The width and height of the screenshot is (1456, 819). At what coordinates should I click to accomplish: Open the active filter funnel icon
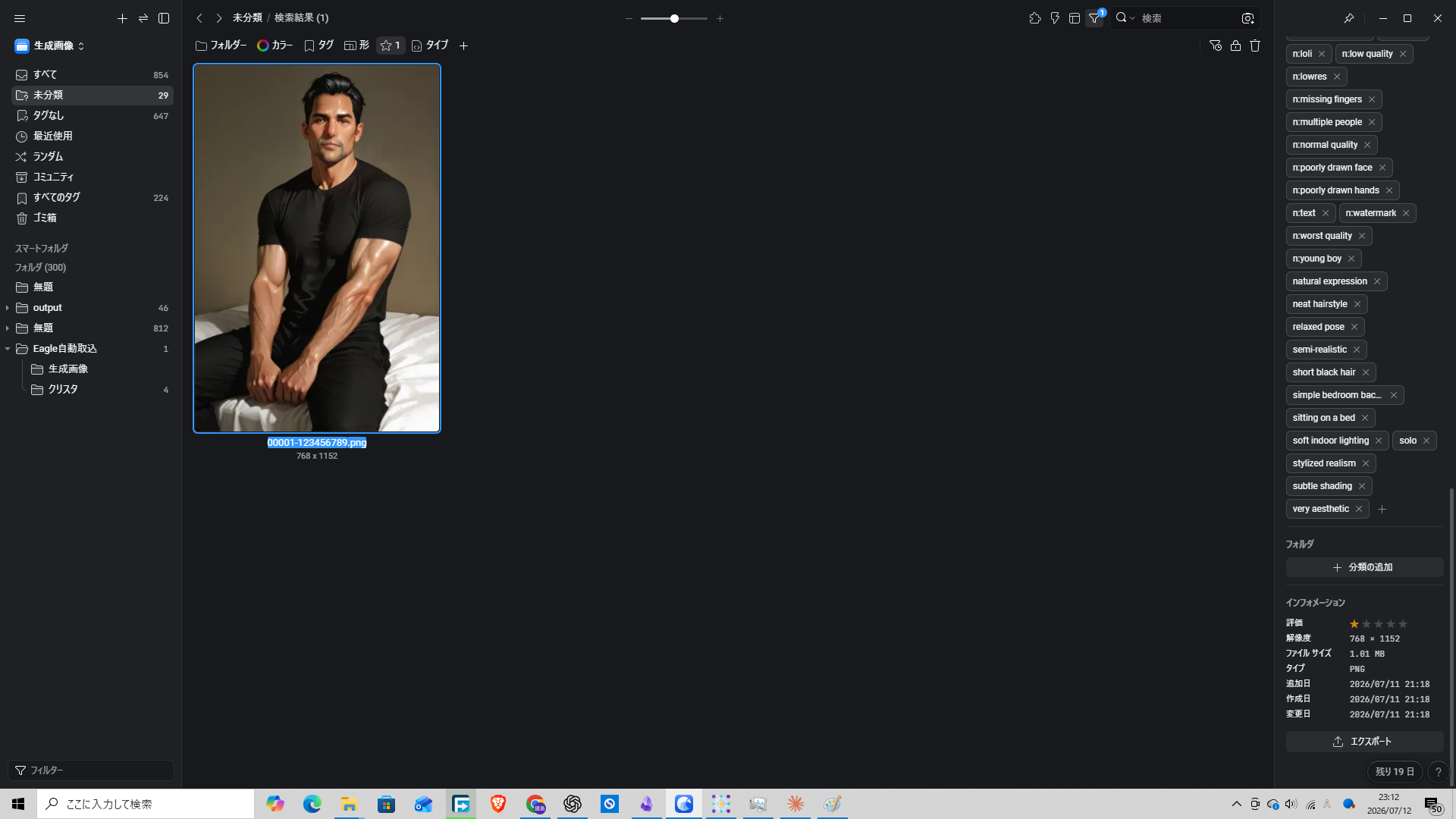pyautogui.click(x=1095, y=18)
